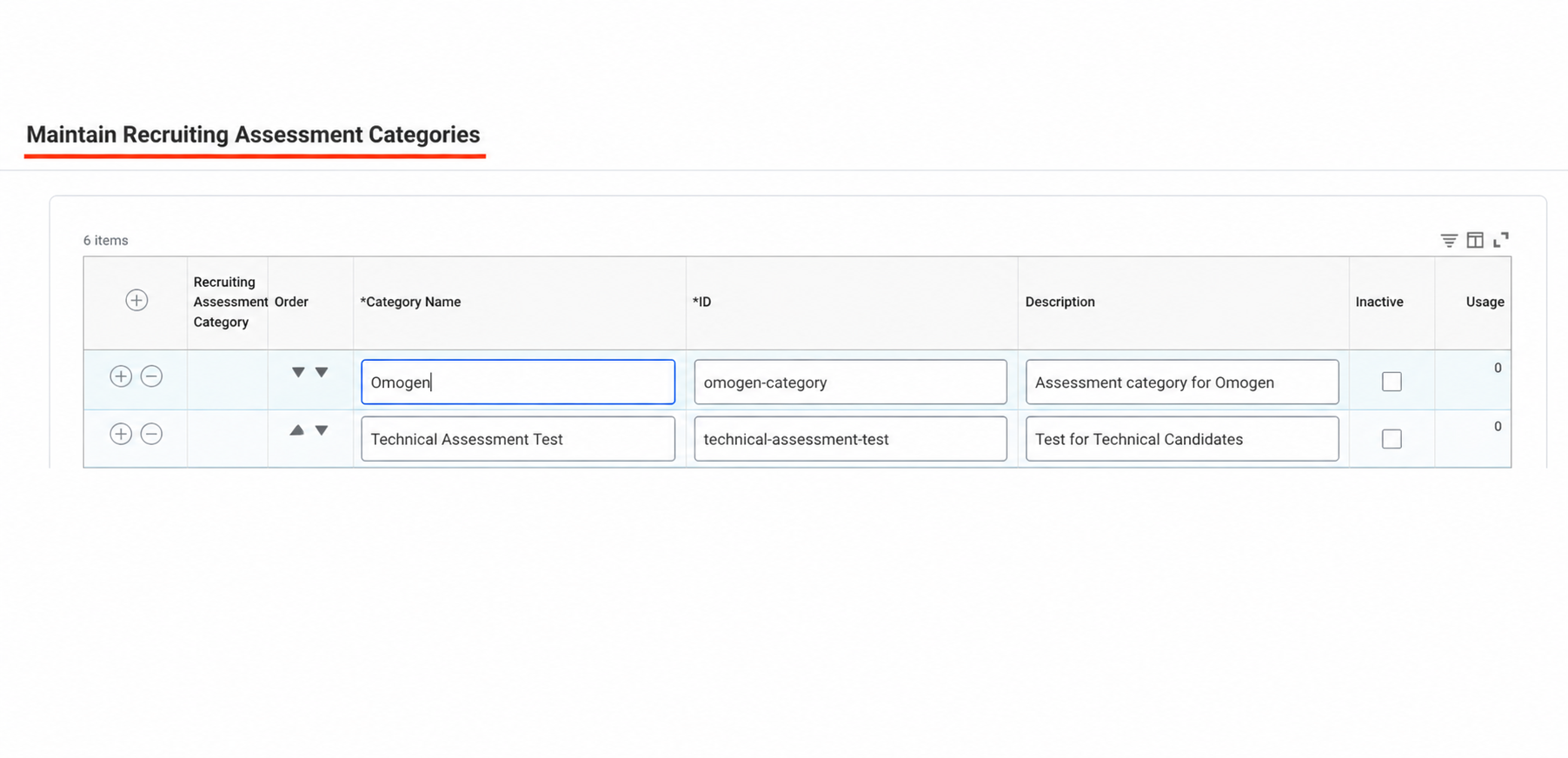The height and width of the screenshot is (758, 1568).
Task: Move Technical Assessment Test row down
Action: pyautogui.click(x=322, y=430)
